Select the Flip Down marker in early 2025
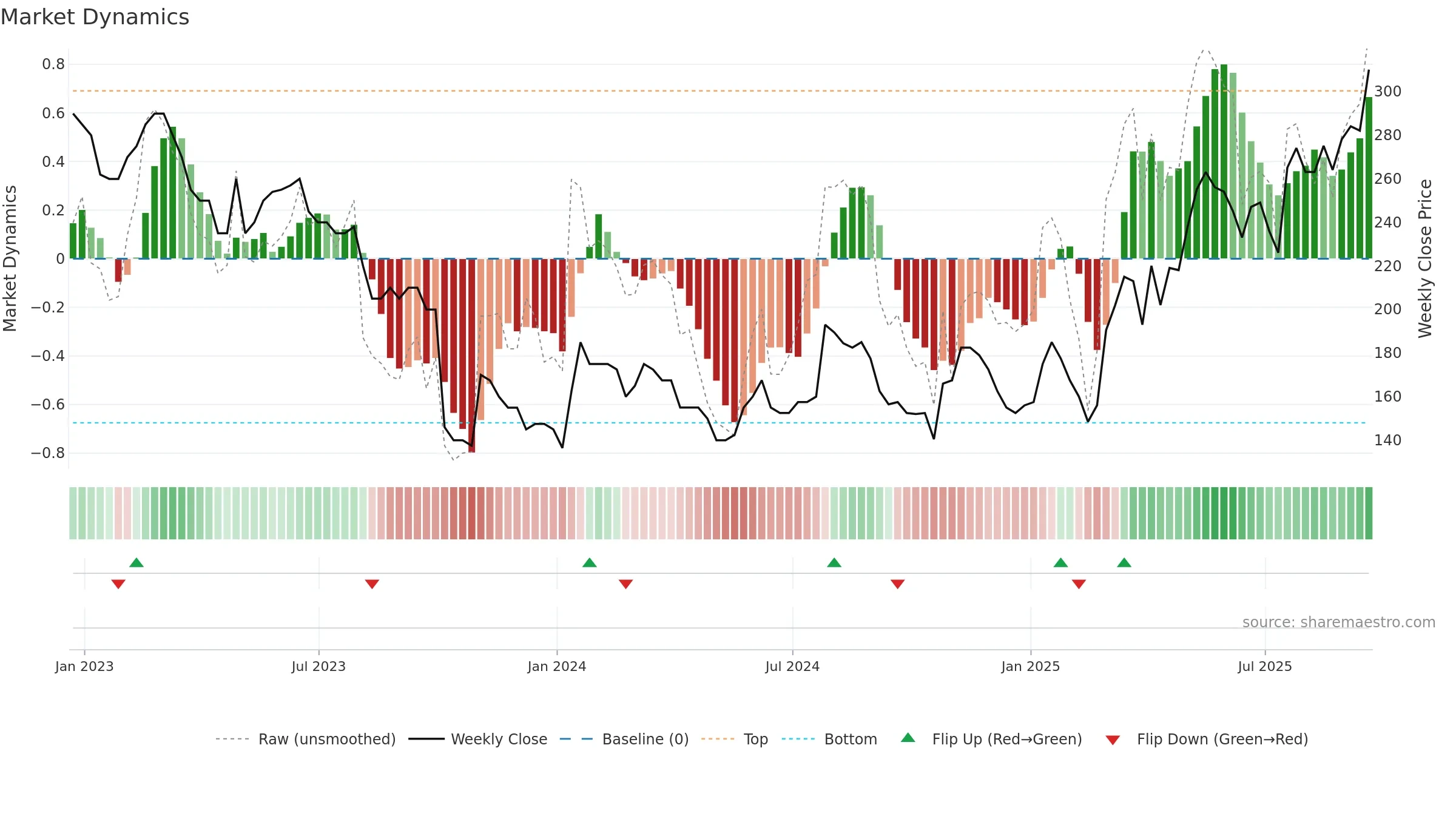The height and width of the screenshot is (819, 1456). coord(1079,584)
